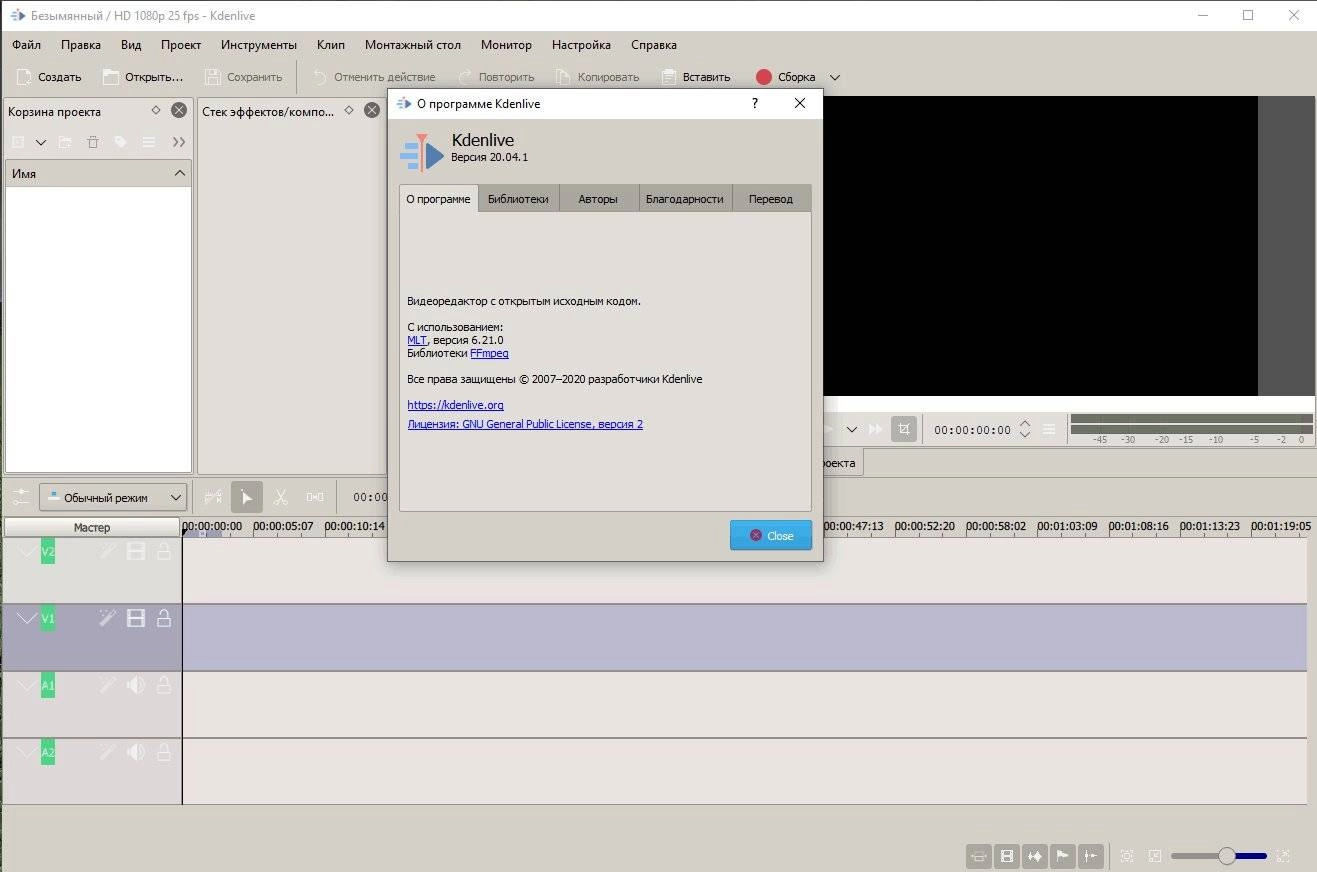
Task: Open the https://kdenlive.org link
Action: coord(455,405)
